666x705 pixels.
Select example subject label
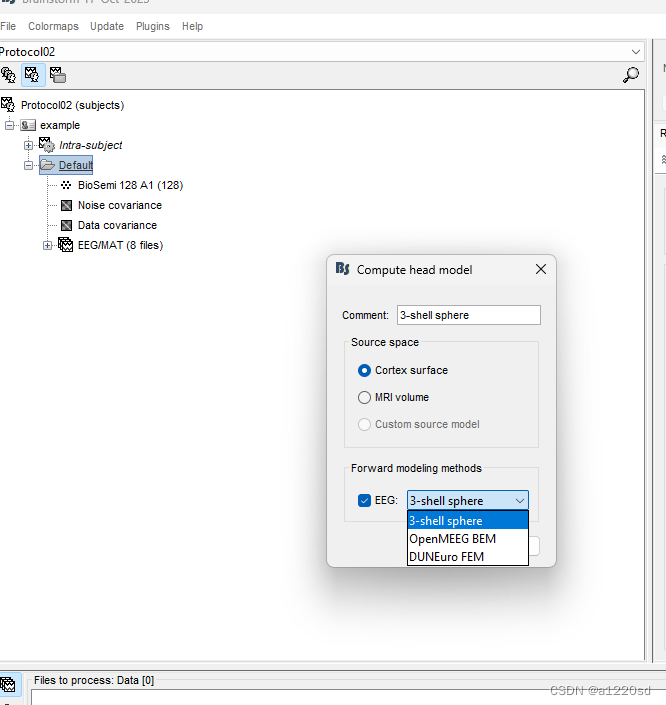[x=60, y=125]
